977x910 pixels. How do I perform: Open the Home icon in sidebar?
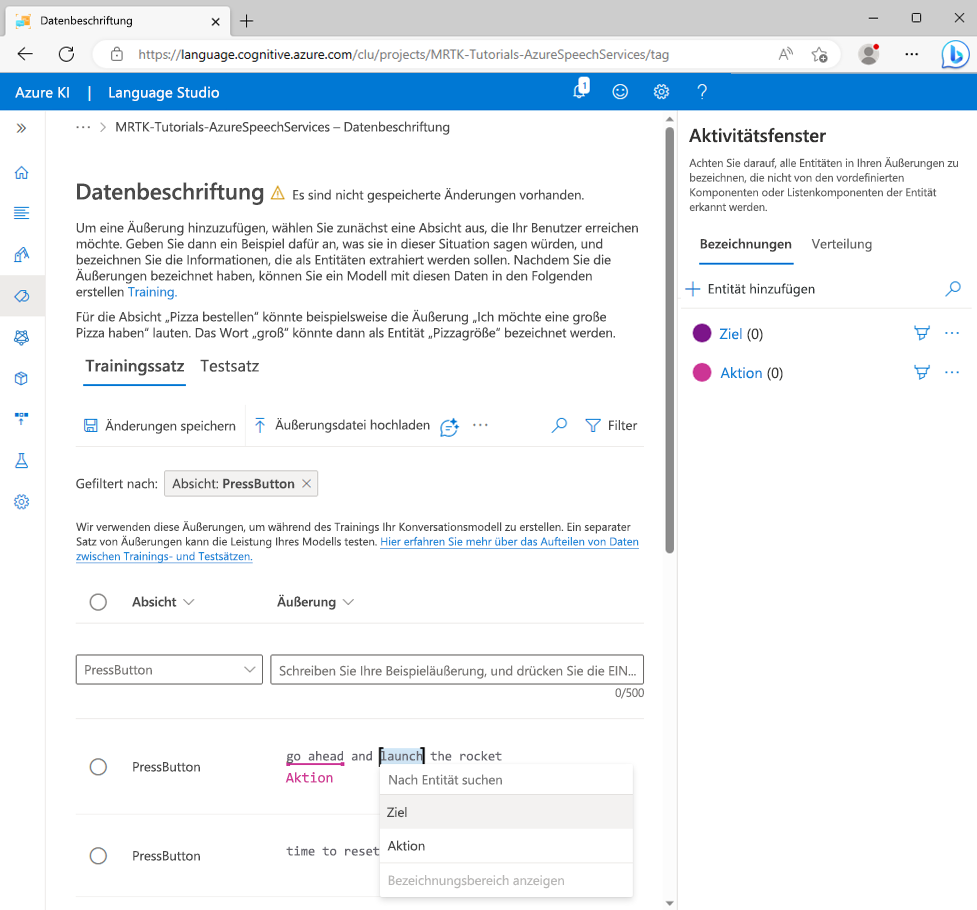click(x=21, y=173)
